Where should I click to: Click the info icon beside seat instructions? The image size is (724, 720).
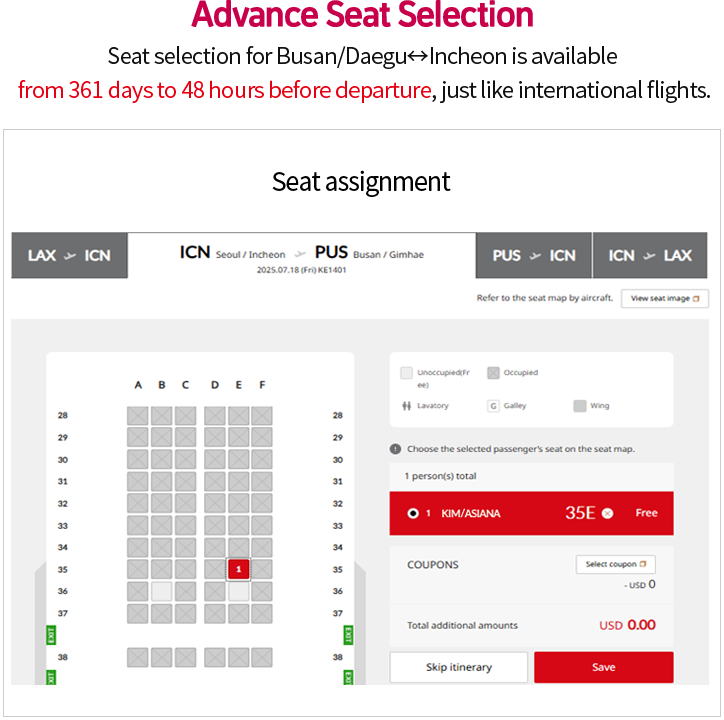coord(395,449)
